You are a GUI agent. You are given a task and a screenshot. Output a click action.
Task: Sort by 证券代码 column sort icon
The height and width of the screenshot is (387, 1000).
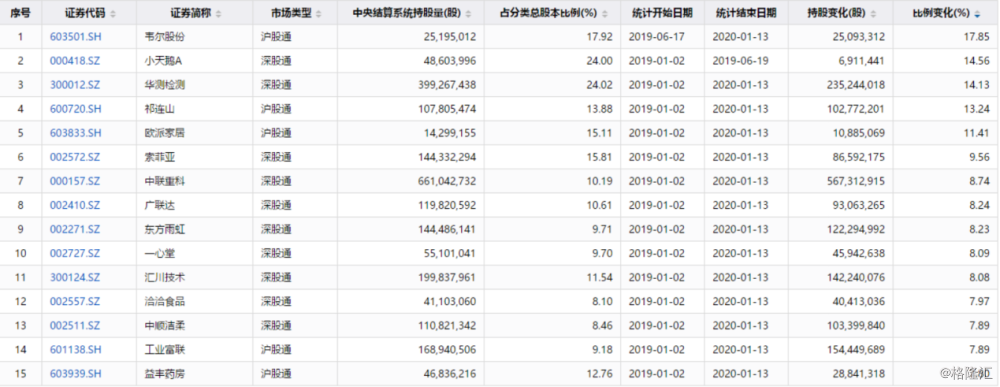(x=114, y=14)
